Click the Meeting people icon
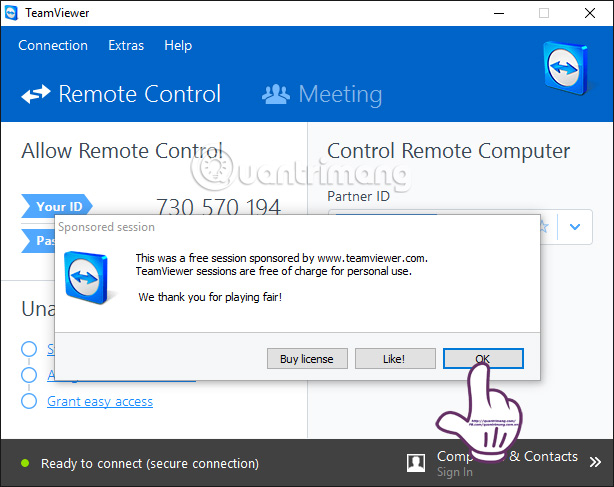 click(276, 94)
